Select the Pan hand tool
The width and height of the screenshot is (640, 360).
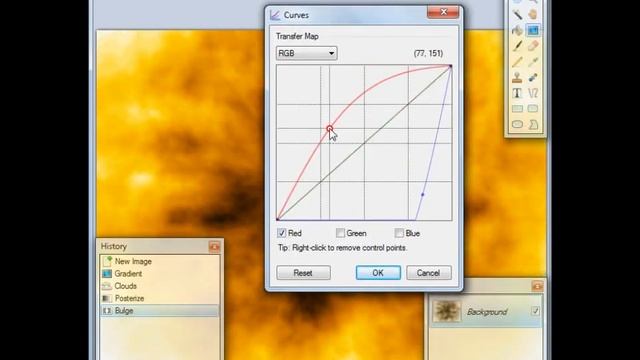pyautogui.click(x=533, y=15)
